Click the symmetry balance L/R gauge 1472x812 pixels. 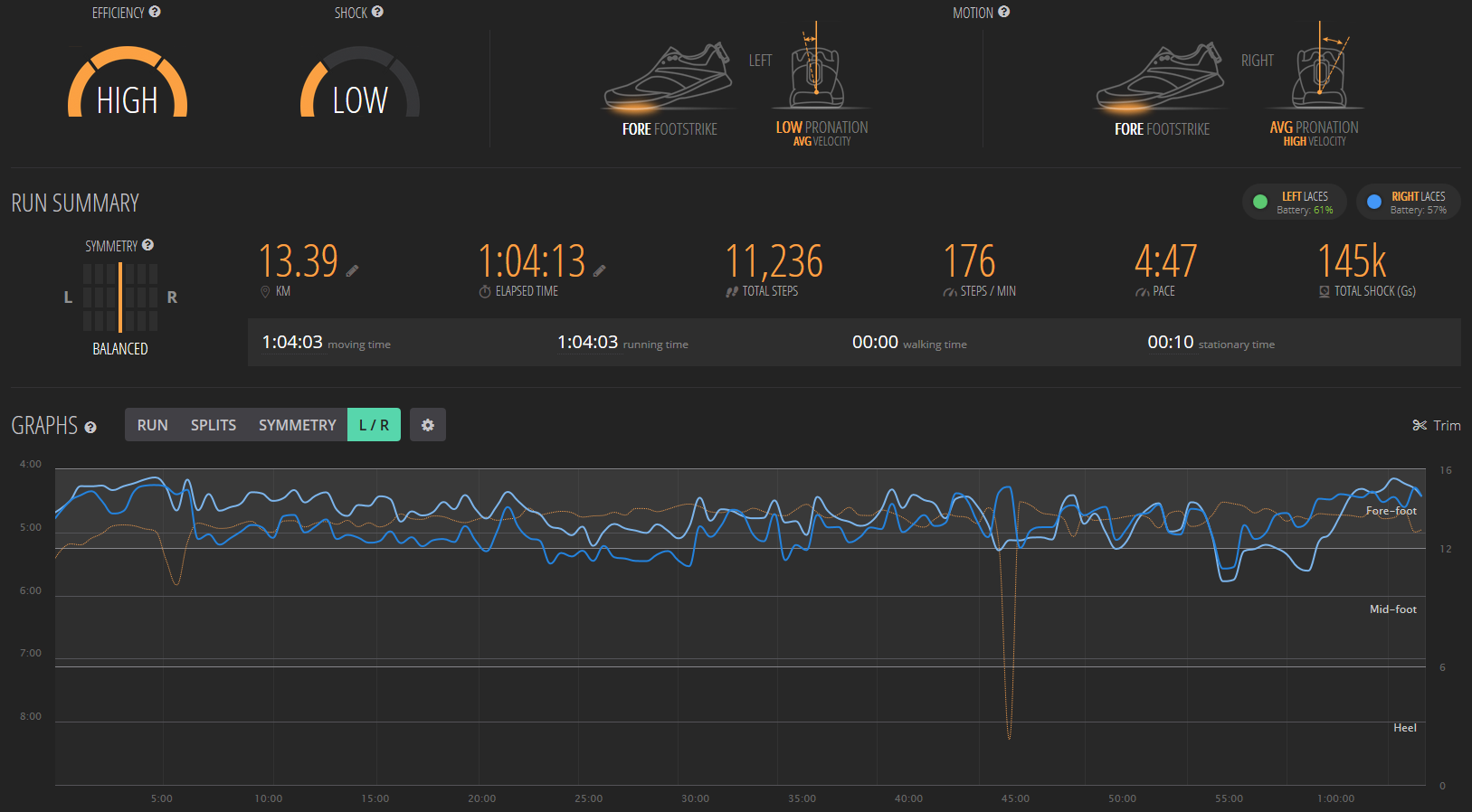(x=120, y=297)
